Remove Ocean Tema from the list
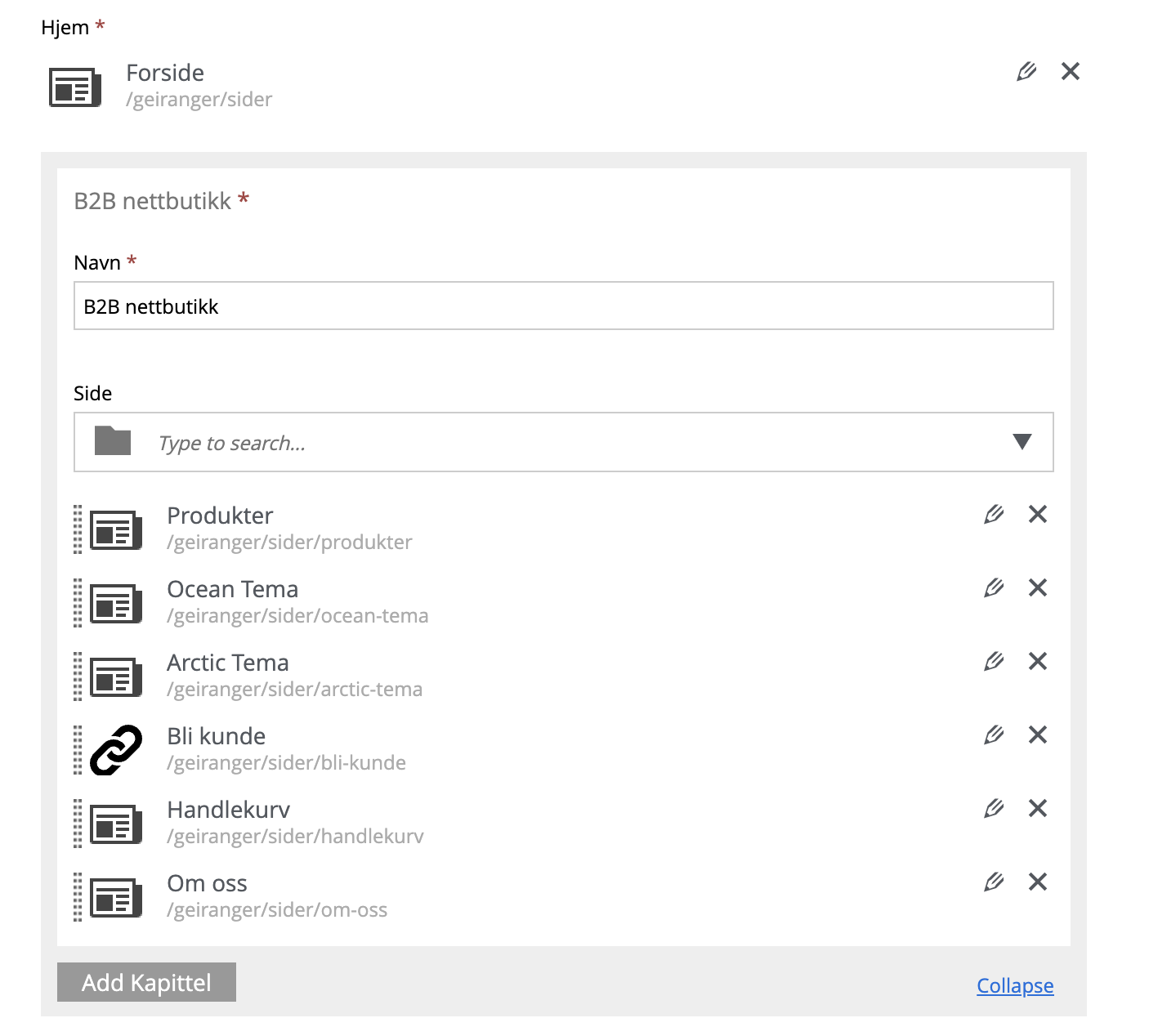 click(x=1038, y=587)
